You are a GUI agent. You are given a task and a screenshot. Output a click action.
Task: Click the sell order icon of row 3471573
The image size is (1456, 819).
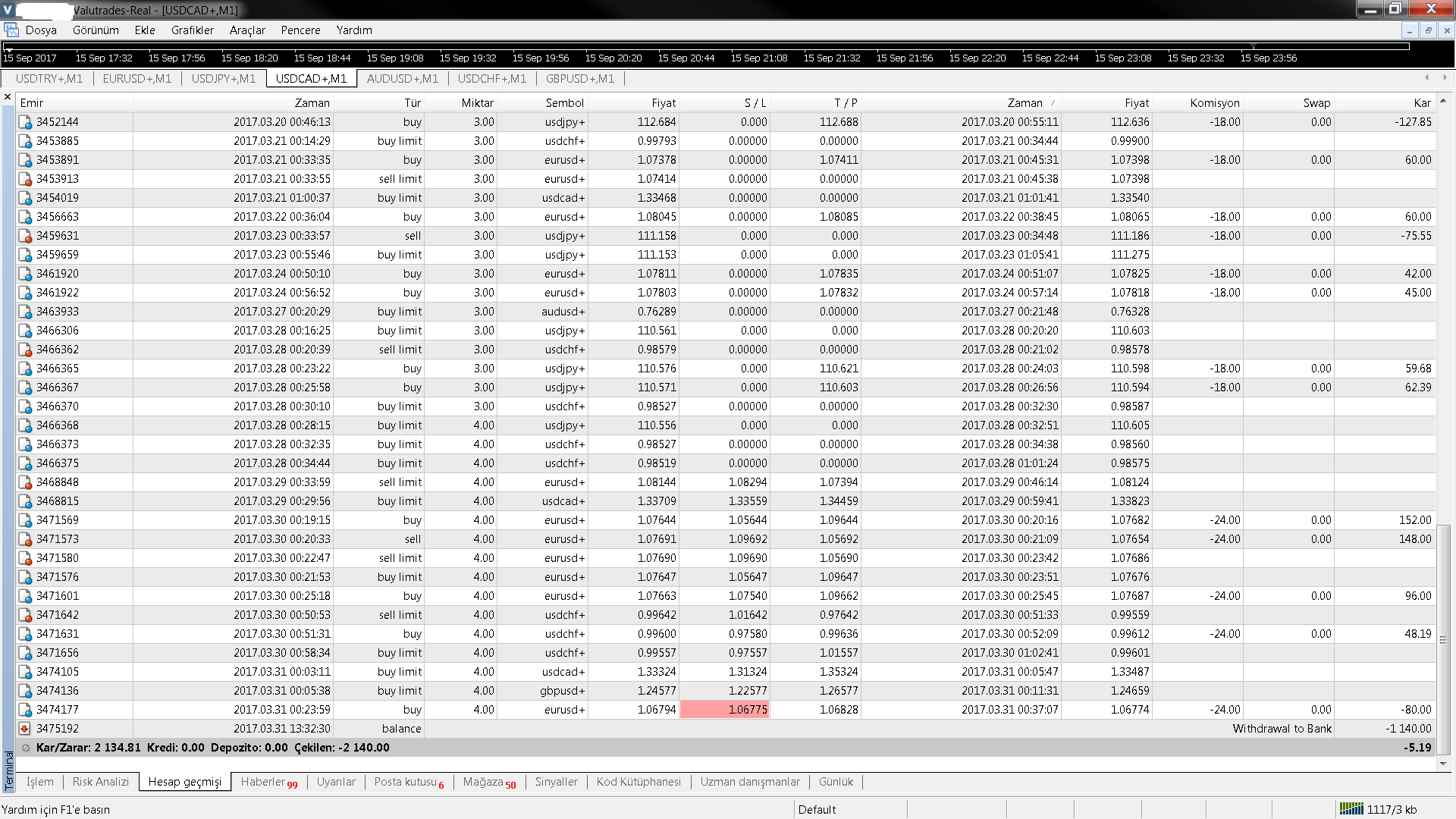click(x=25, y=539)
